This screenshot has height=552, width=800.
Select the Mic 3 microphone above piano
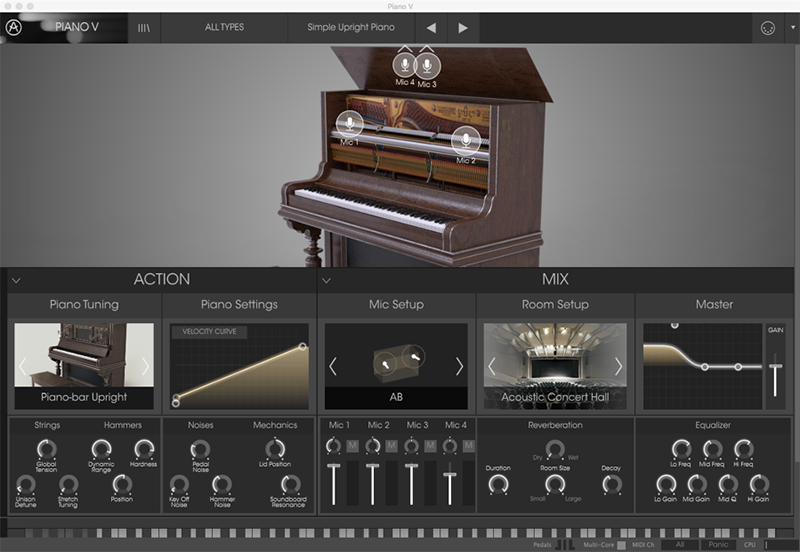pos(427,65)
